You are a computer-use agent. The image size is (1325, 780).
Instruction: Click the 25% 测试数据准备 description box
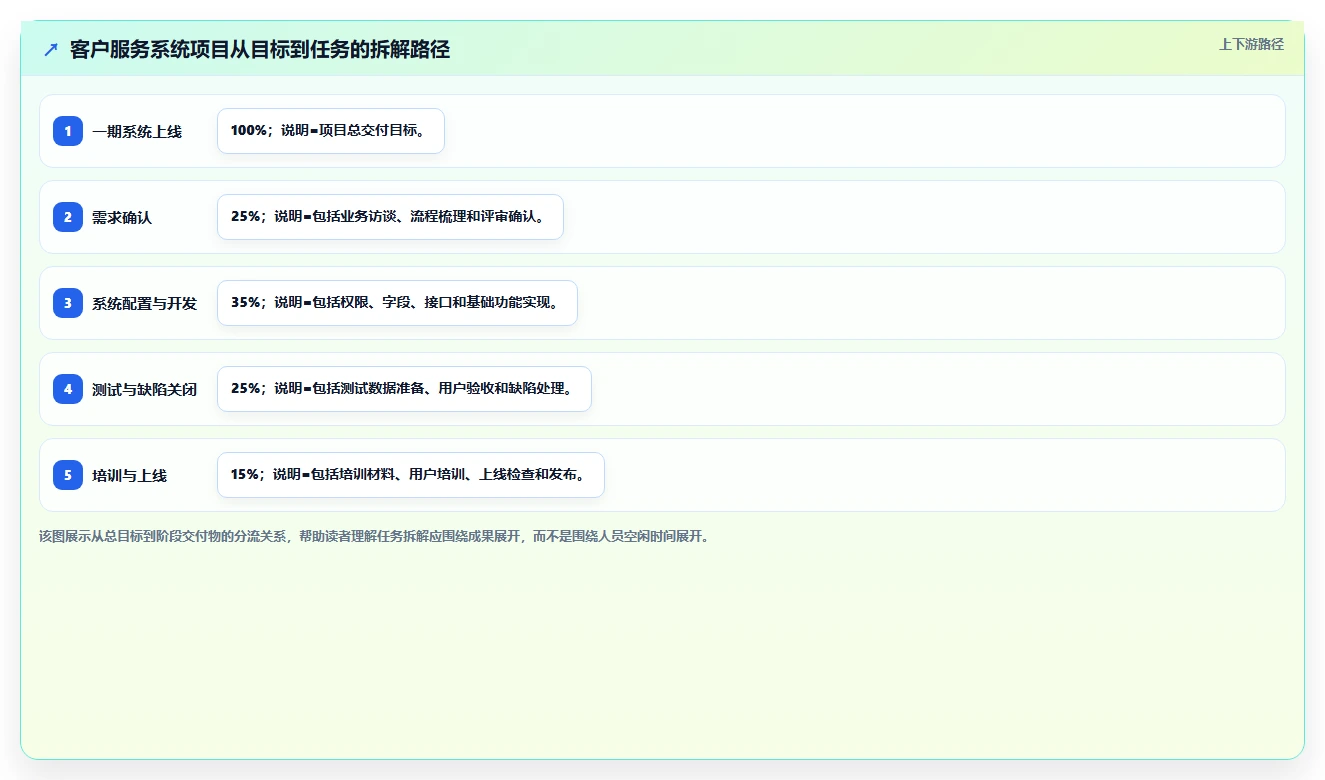coord(404,389)
